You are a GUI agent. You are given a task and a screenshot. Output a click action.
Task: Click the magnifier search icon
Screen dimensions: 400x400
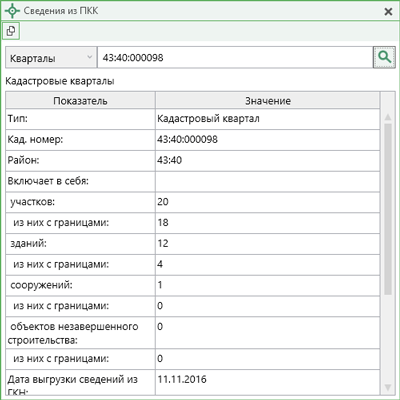384,57
